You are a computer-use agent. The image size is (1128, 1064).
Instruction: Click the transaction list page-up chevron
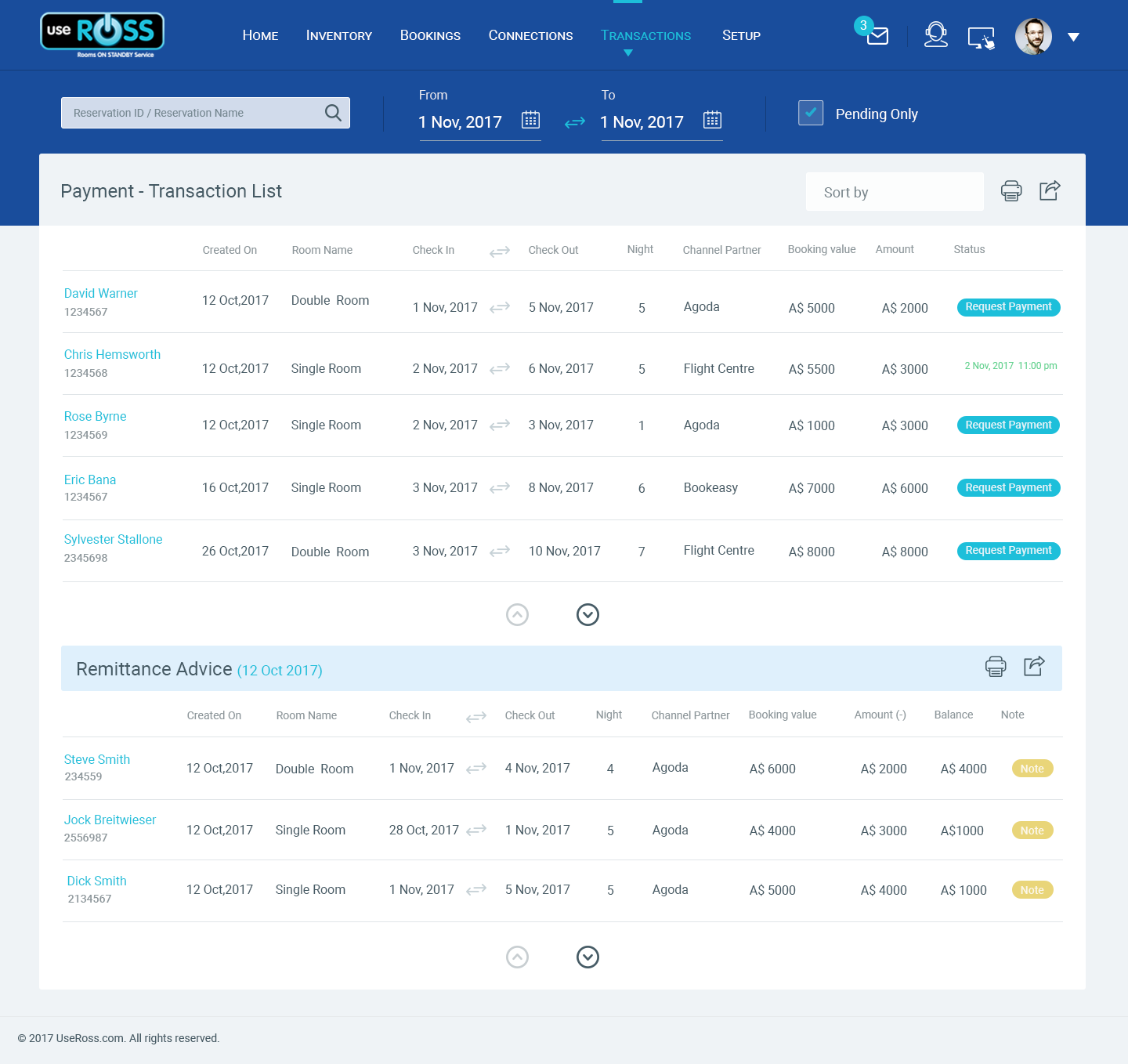coord(517,615)
